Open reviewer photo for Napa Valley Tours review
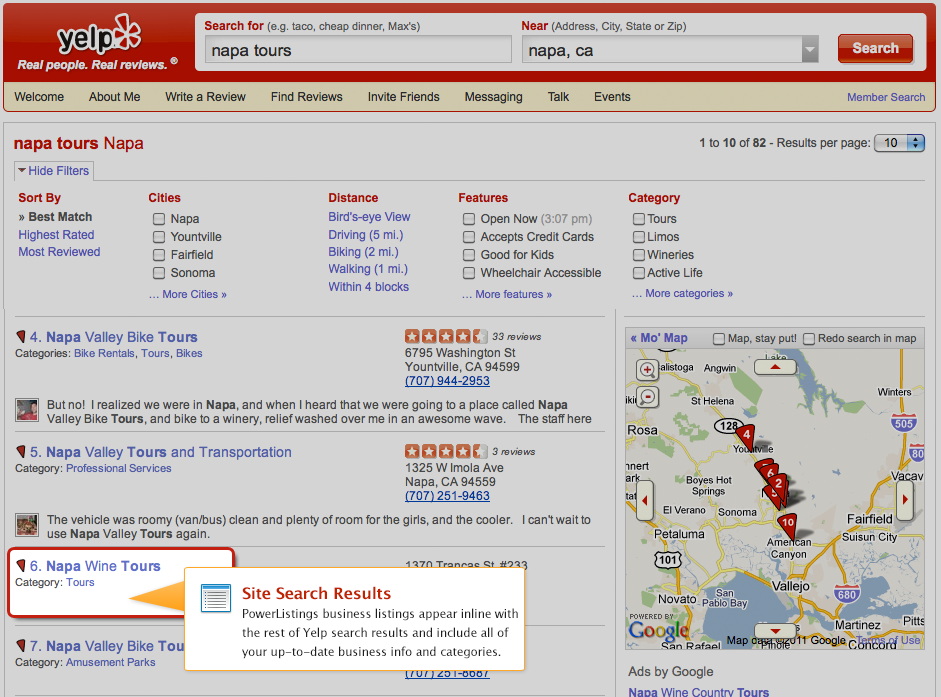The width and height of the screenshot is (941, 697). pos(27,525)
